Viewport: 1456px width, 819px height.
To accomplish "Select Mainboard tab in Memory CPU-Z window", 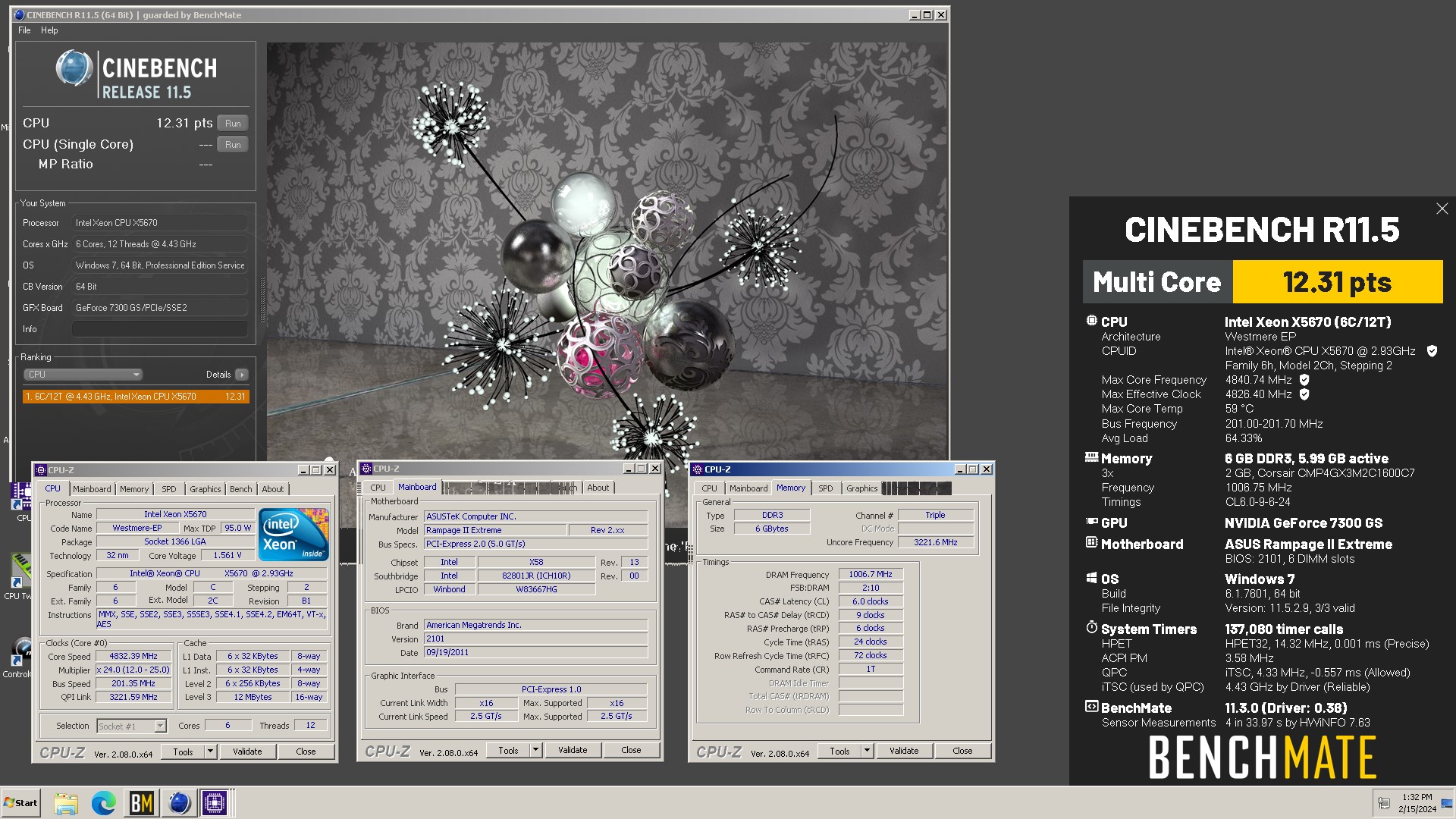I will [x=748, y=488].
